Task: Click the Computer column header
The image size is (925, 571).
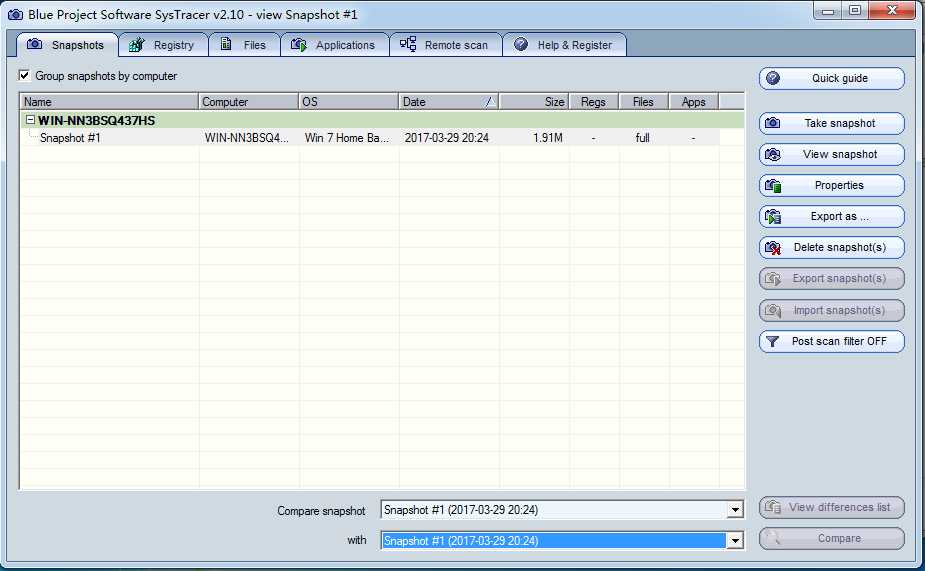Action: tap(248, 101)
